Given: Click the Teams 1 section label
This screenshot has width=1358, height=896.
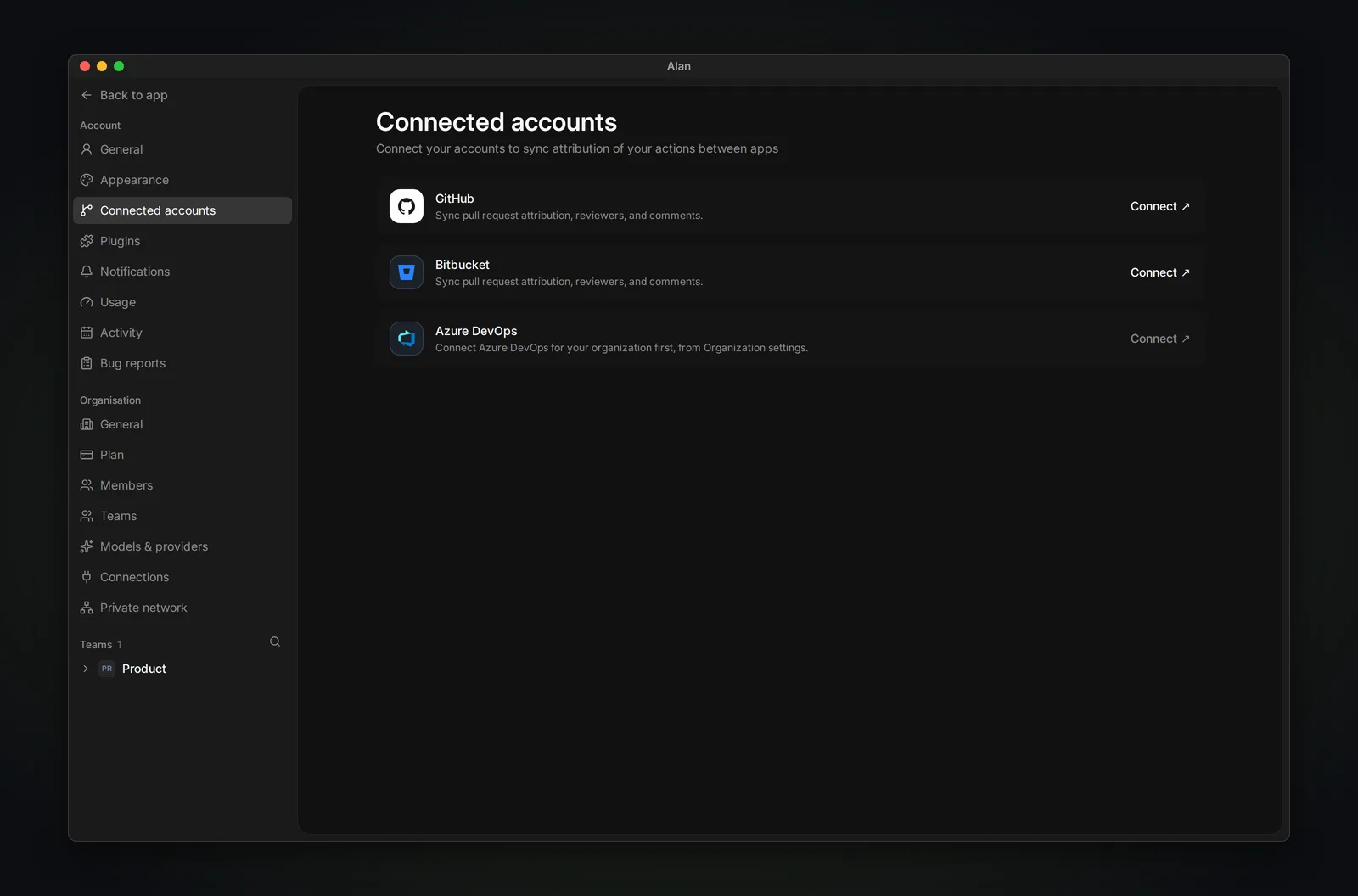Looking at the screenshot, I should coord(101,645).
